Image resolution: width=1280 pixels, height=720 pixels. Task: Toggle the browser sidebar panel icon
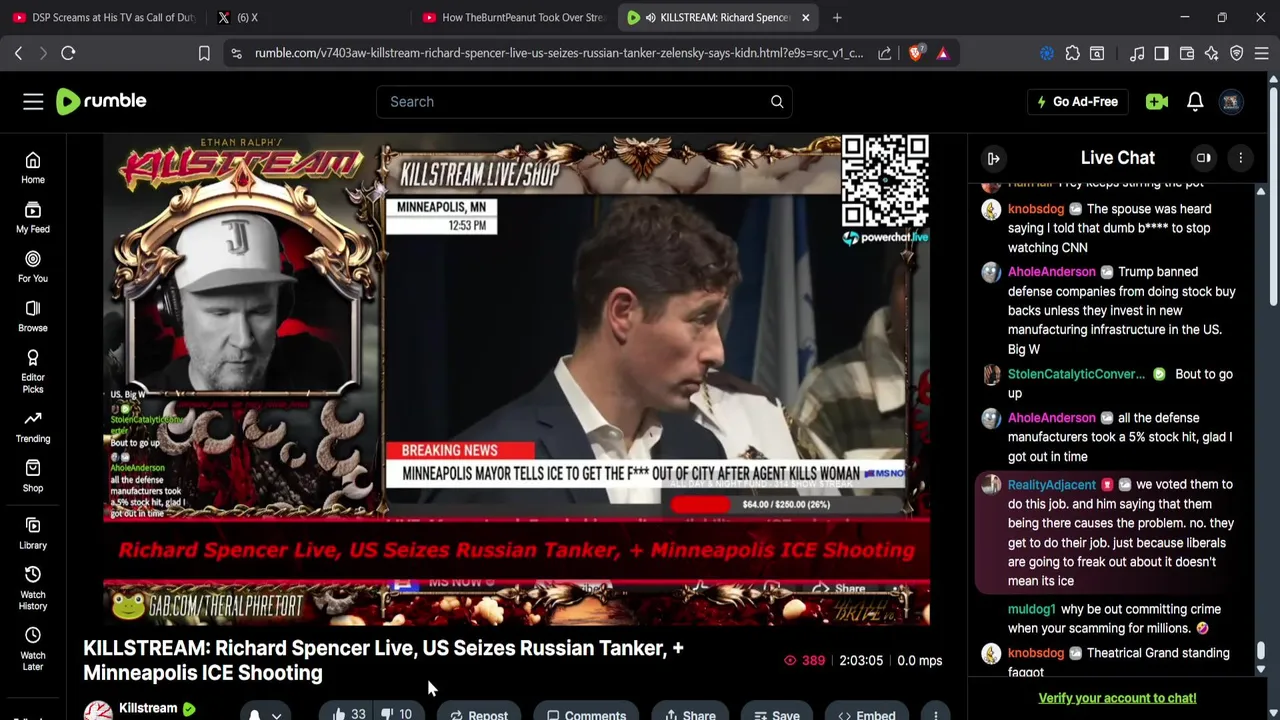pyautogui.click(x=1161, y=53)
